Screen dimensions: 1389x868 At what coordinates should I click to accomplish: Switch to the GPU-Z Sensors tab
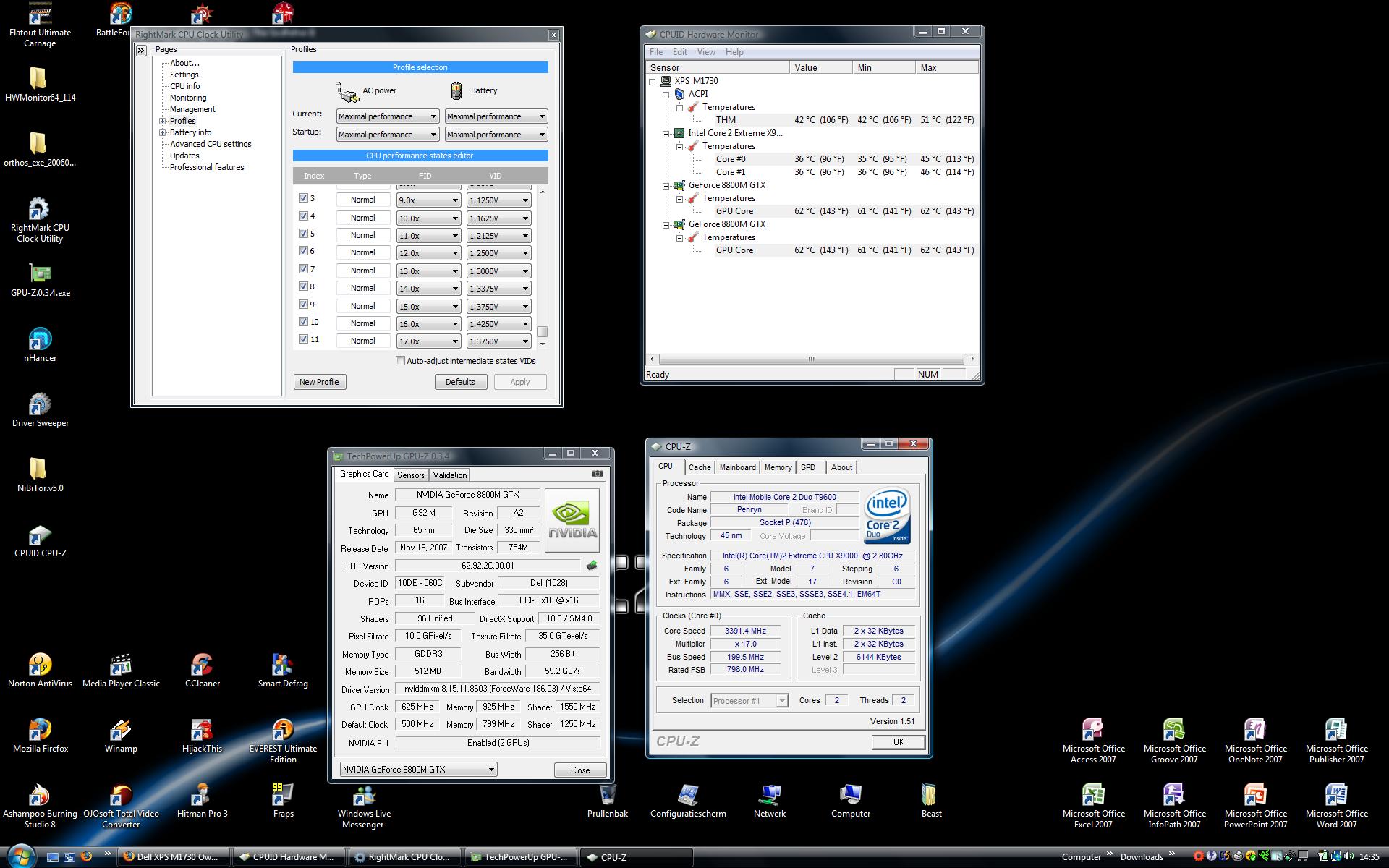pos(411,475)
